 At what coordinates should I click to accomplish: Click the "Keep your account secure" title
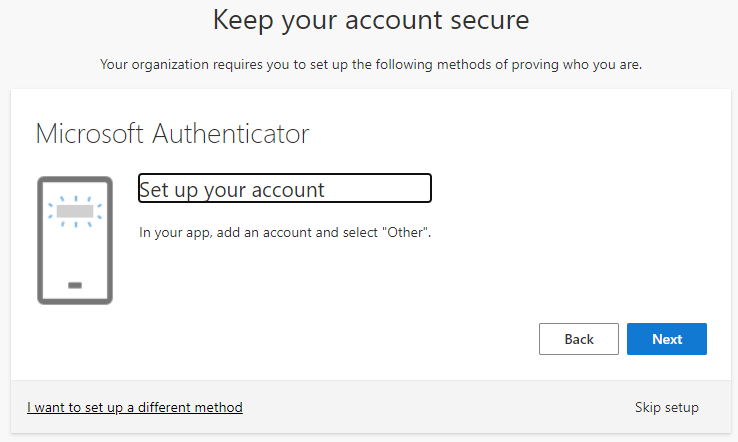371,20
